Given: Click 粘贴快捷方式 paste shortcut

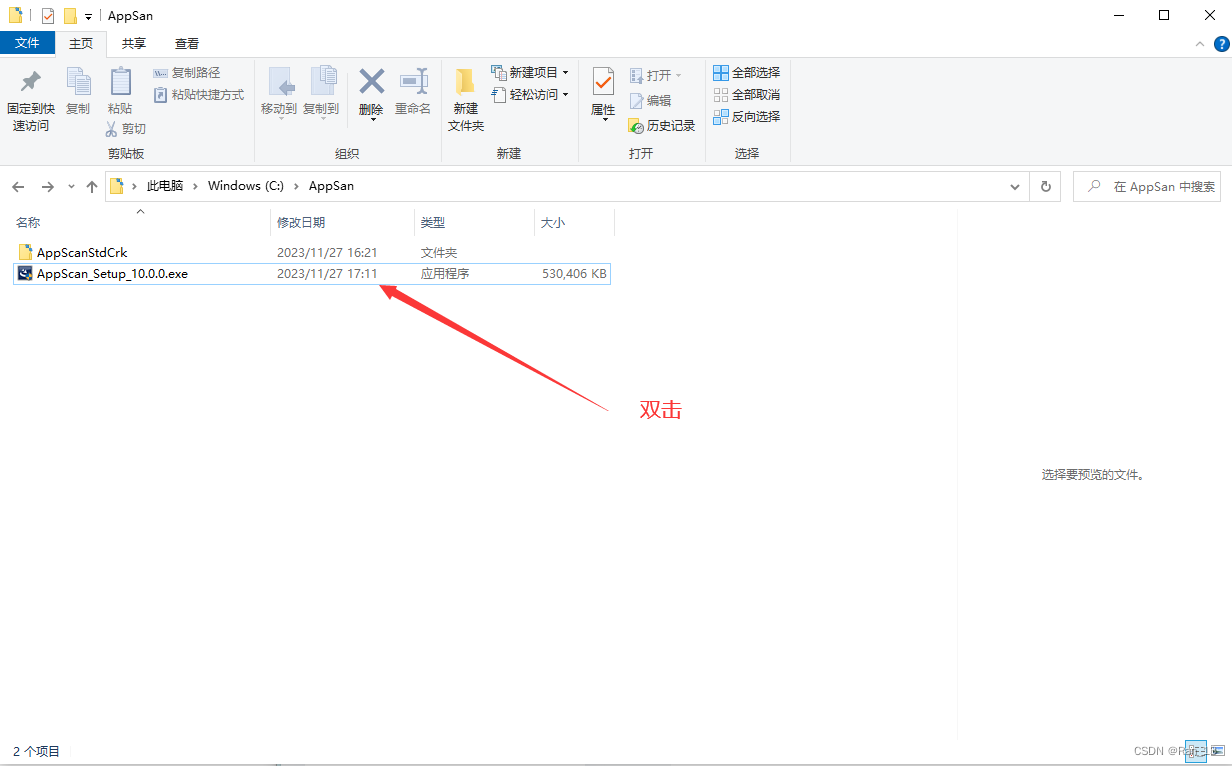Looking at the screenshot, I should (x=199, y=94).
